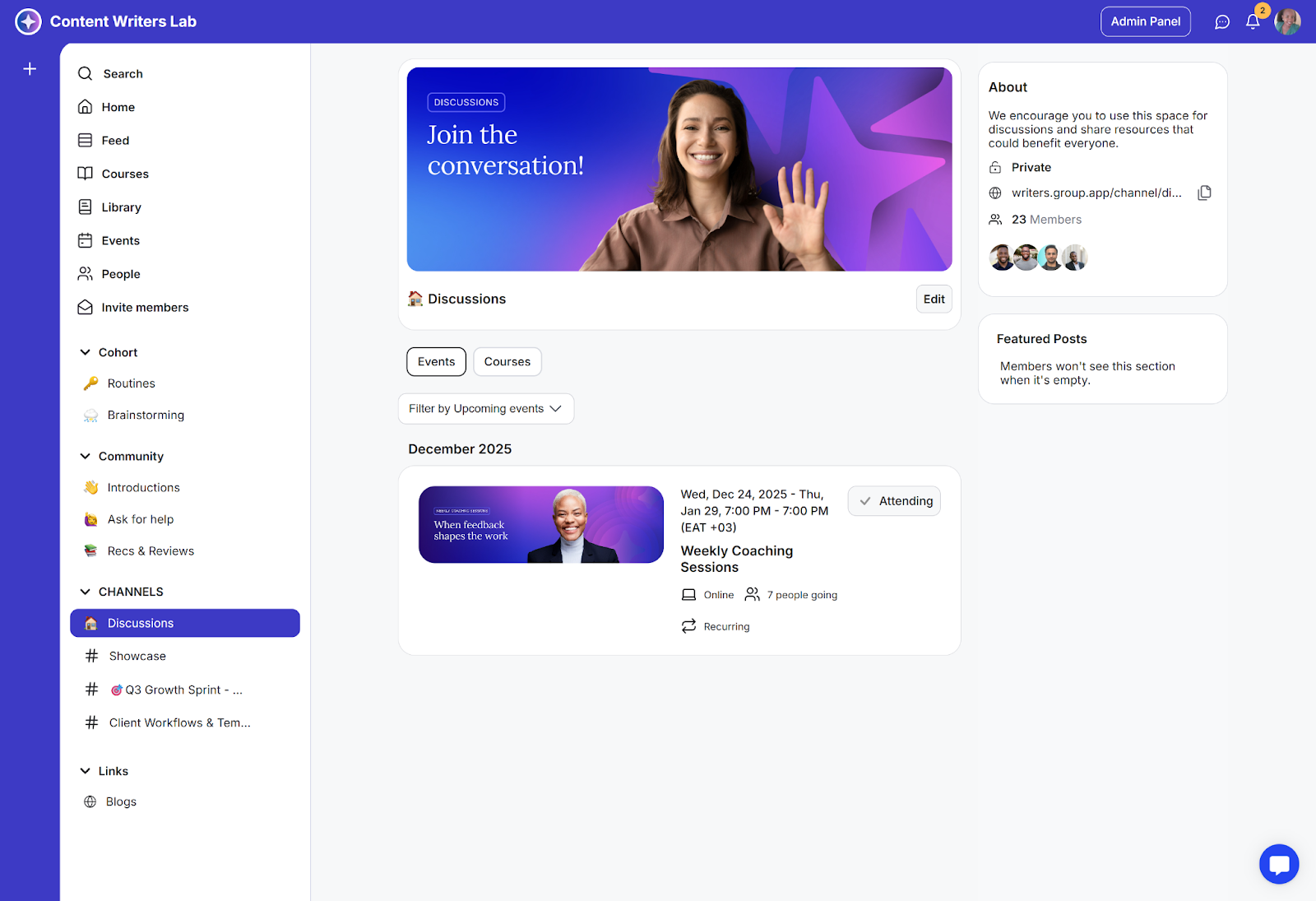Open the user profile avatar

[1287, 22]
